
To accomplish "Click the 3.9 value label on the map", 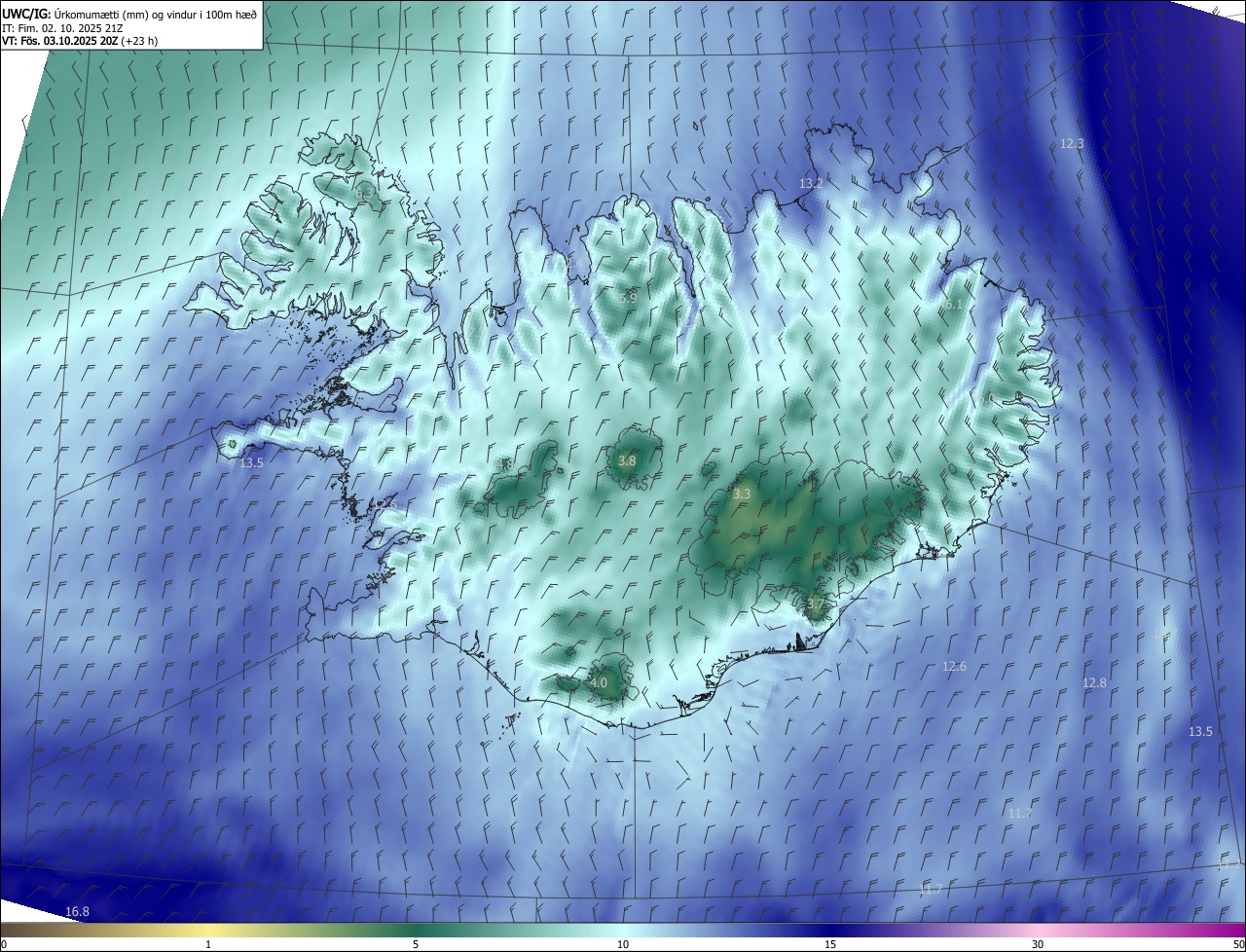I will [x=628, y=298].
